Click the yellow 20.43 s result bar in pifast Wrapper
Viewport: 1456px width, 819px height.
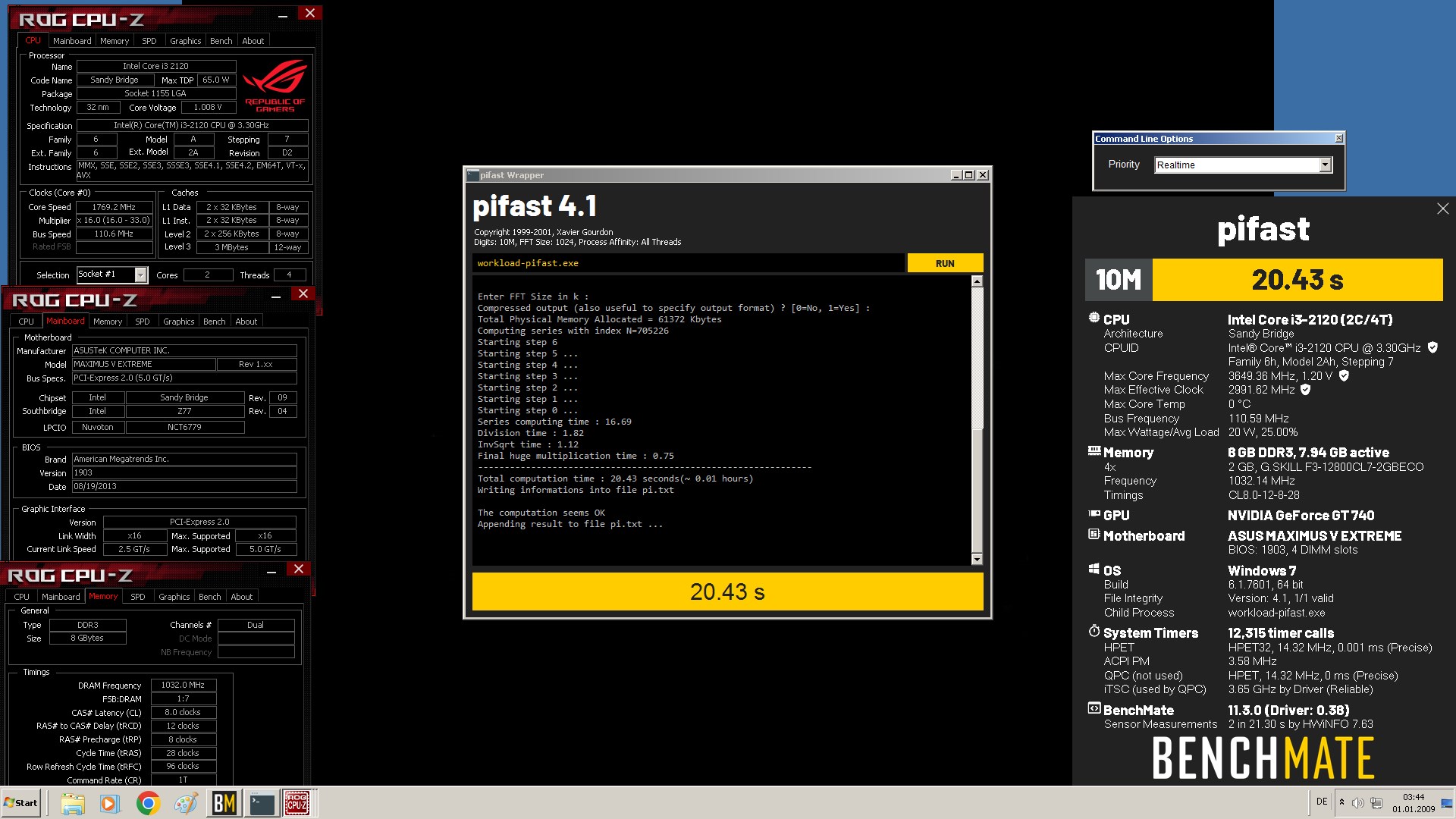[x=727, y=591]
